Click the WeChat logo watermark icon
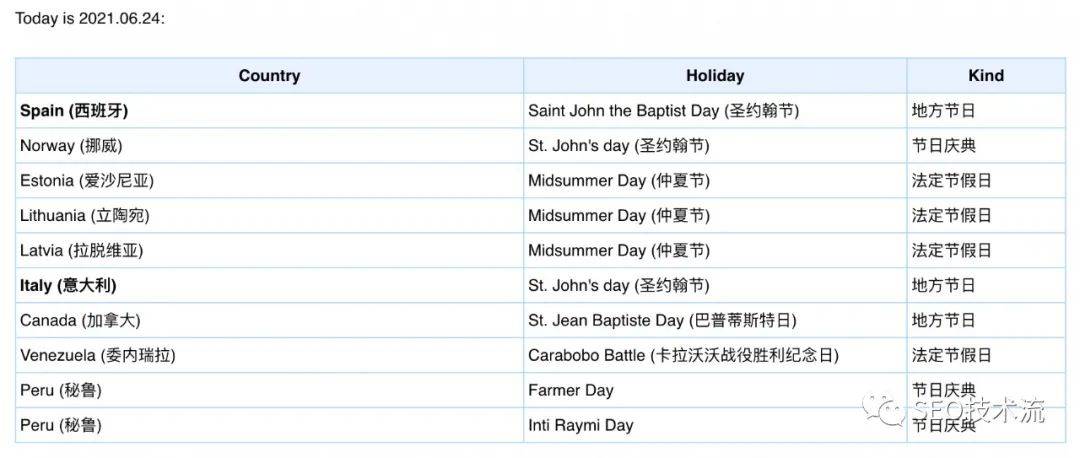Image resolution: width=1080 pixels, height=458 pixels. click(882, 409)
